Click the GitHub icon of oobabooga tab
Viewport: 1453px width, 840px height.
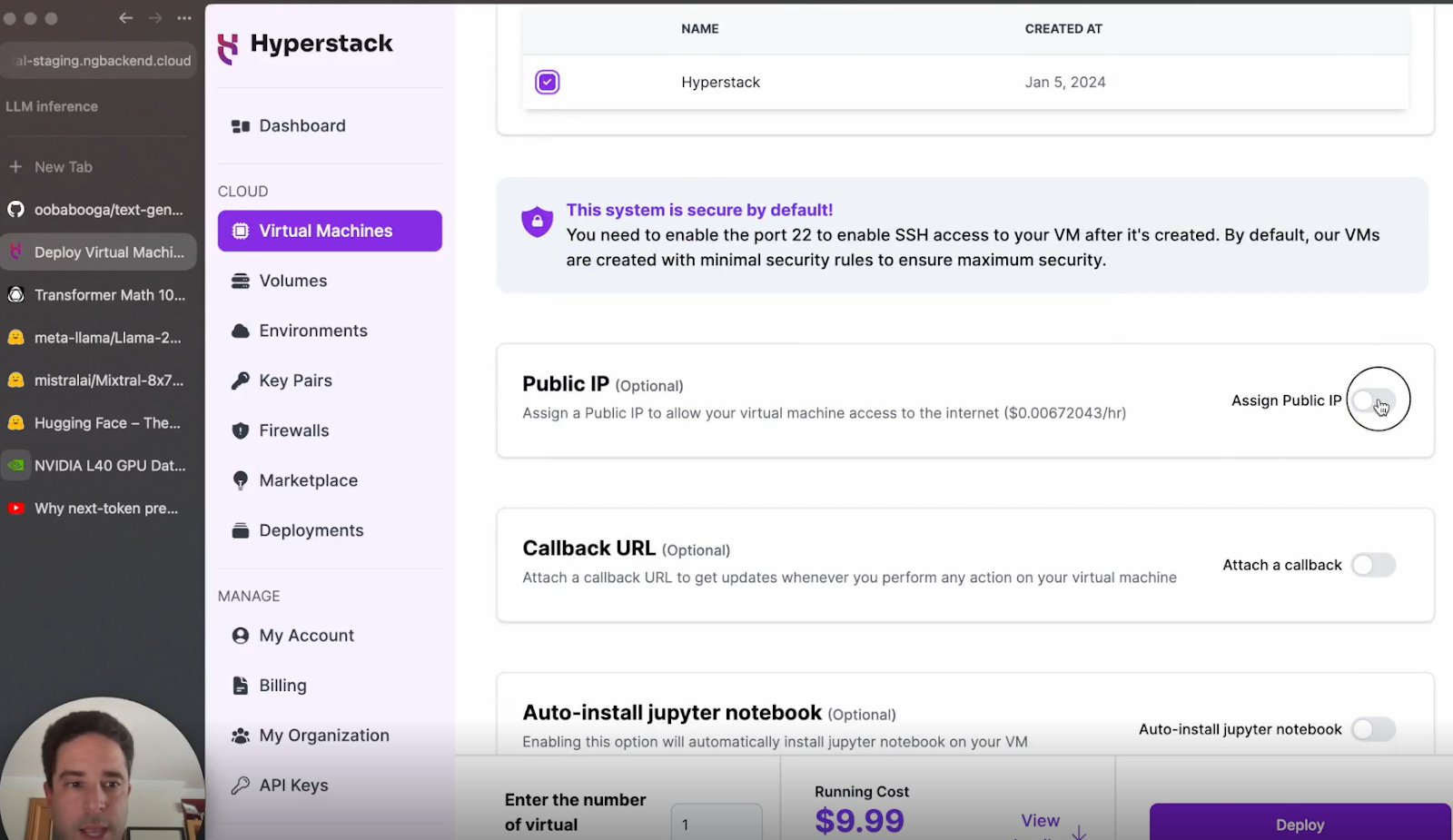point(15,210)
